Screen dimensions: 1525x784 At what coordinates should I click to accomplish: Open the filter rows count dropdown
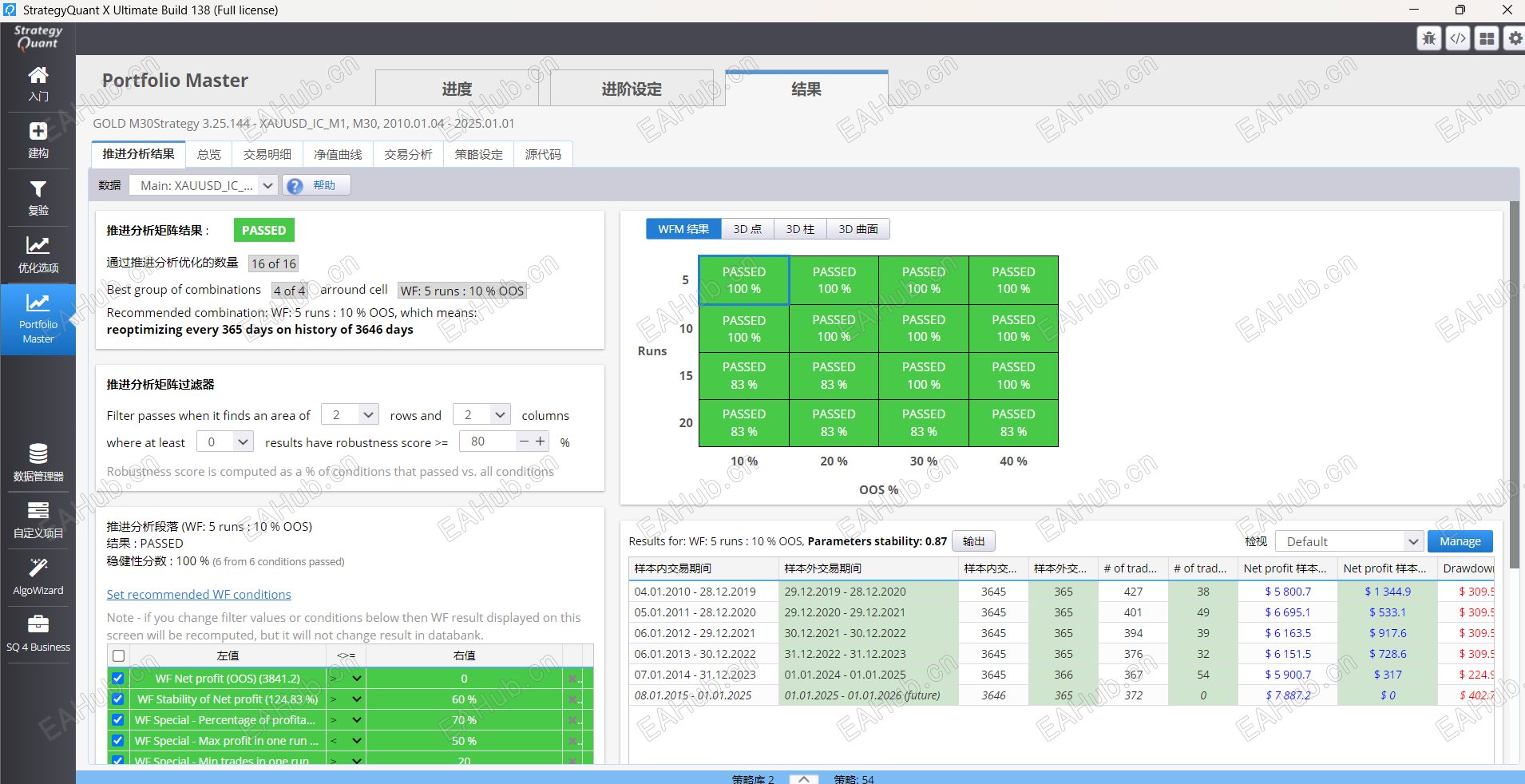(350, 415)
